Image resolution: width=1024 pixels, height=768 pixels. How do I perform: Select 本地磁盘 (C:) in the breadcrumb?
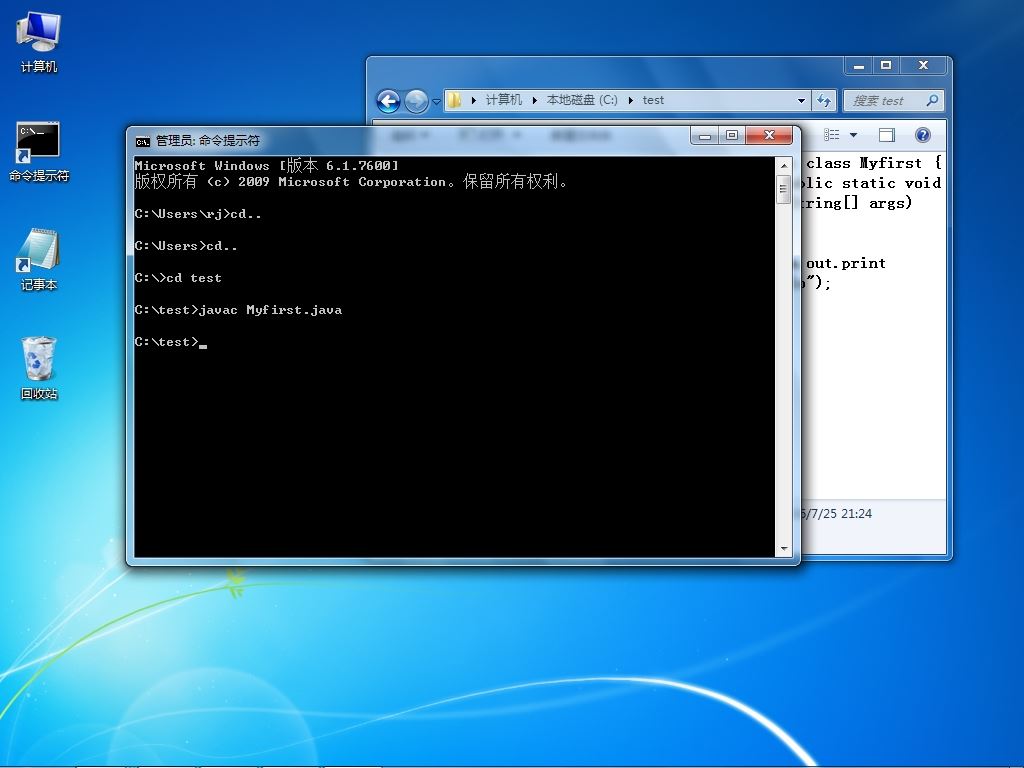581,100
